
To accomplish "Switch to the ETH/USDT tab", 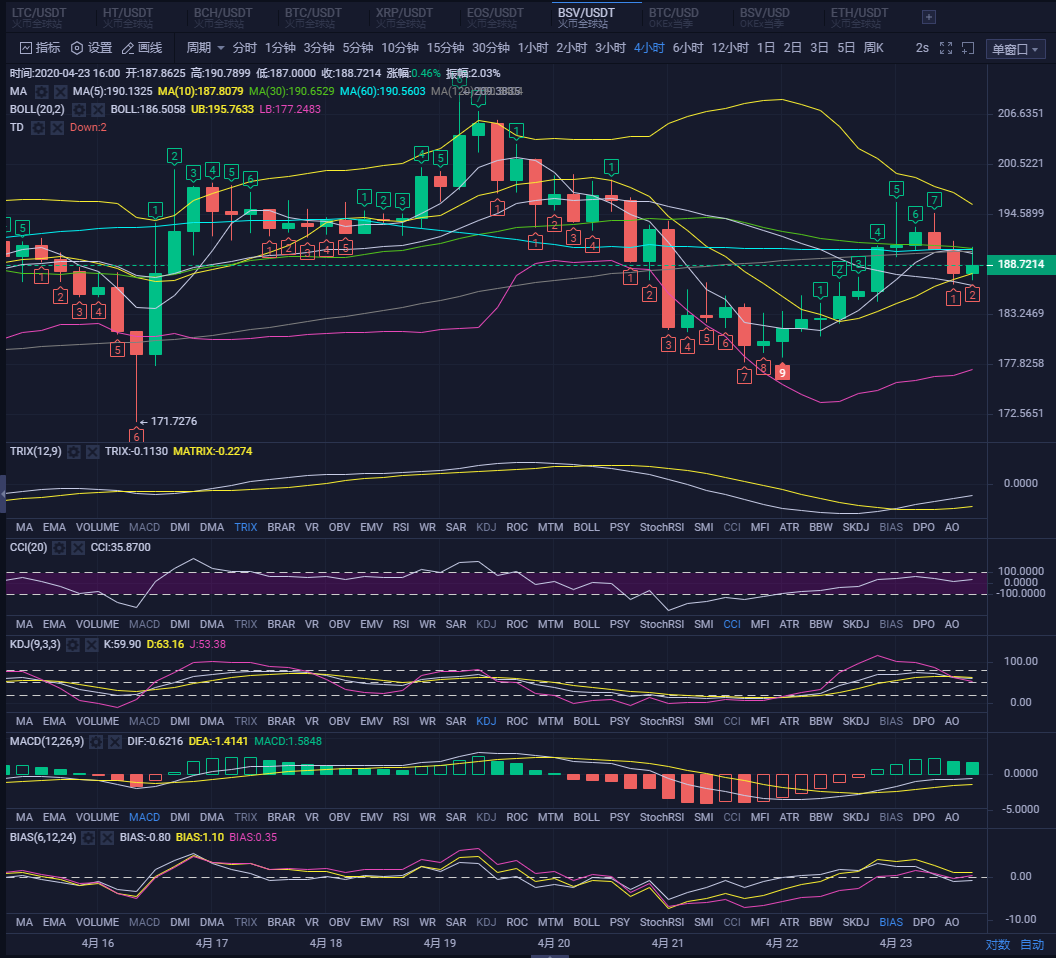I will [x=859, y=17].
